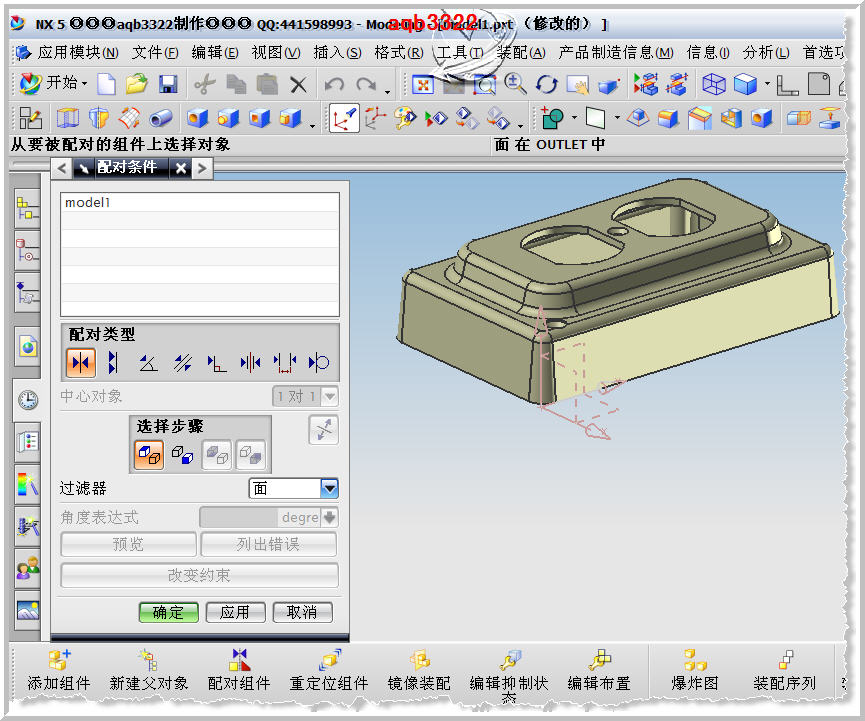865x721 pixels.
Task: Click 重定位组件 reposition component icon
Action: (329, 670)
